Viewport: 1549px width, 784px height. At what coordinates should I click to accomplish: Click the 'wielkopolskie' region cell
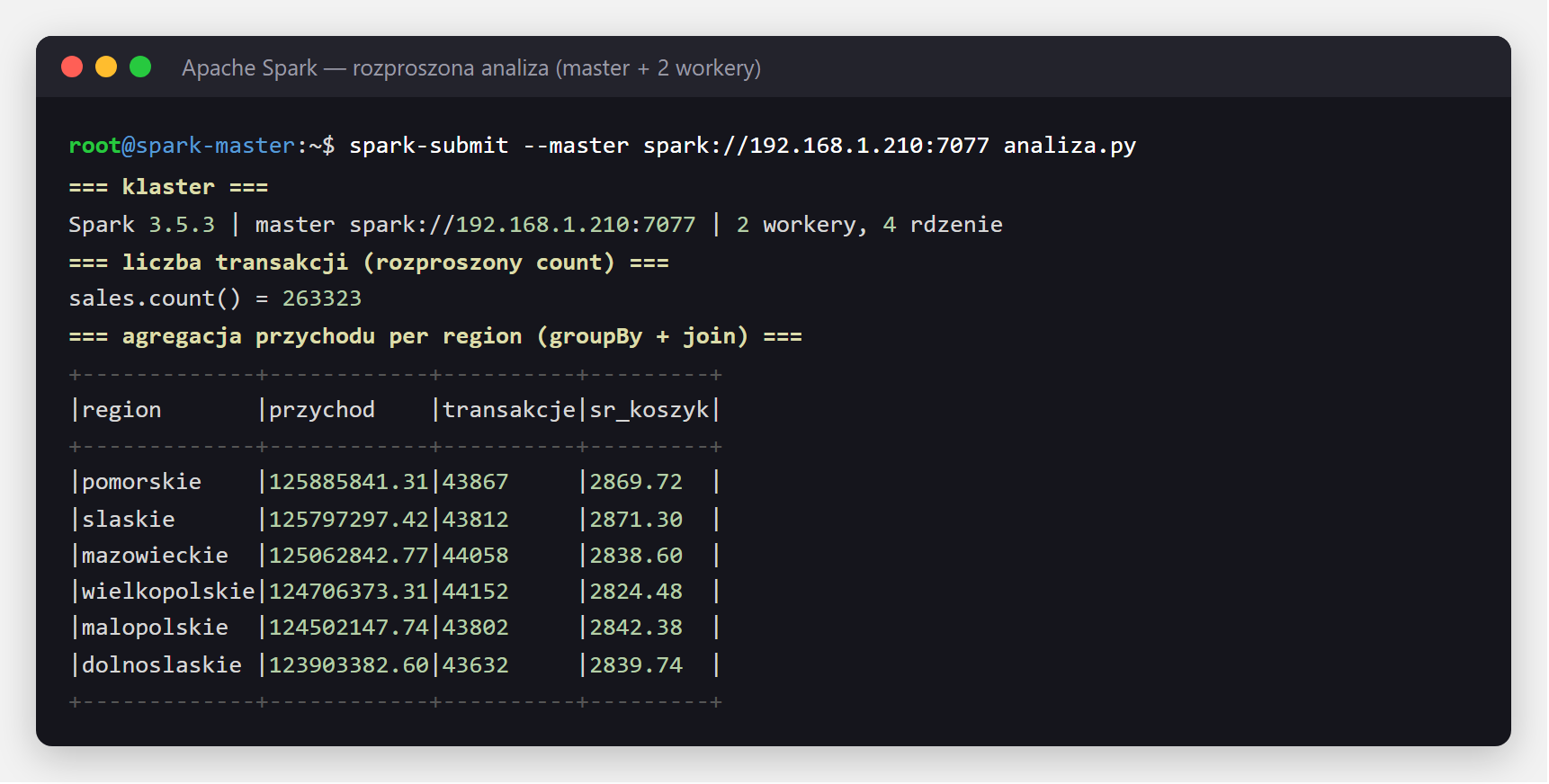pos(168,592)
